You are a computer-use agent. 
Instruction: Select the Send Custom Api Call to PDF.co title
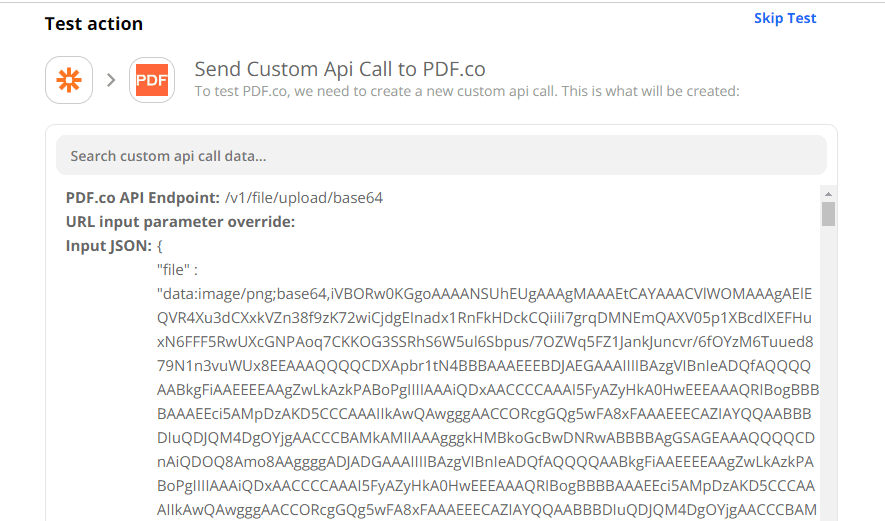point(340,69)
